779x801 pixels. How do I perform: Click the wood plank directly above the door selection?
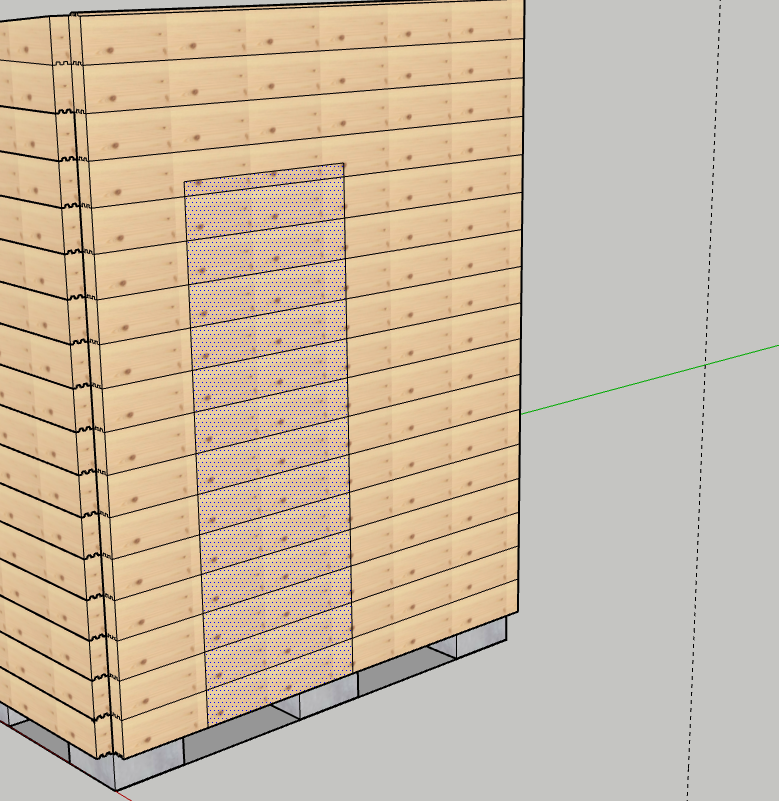click(265, 150)
